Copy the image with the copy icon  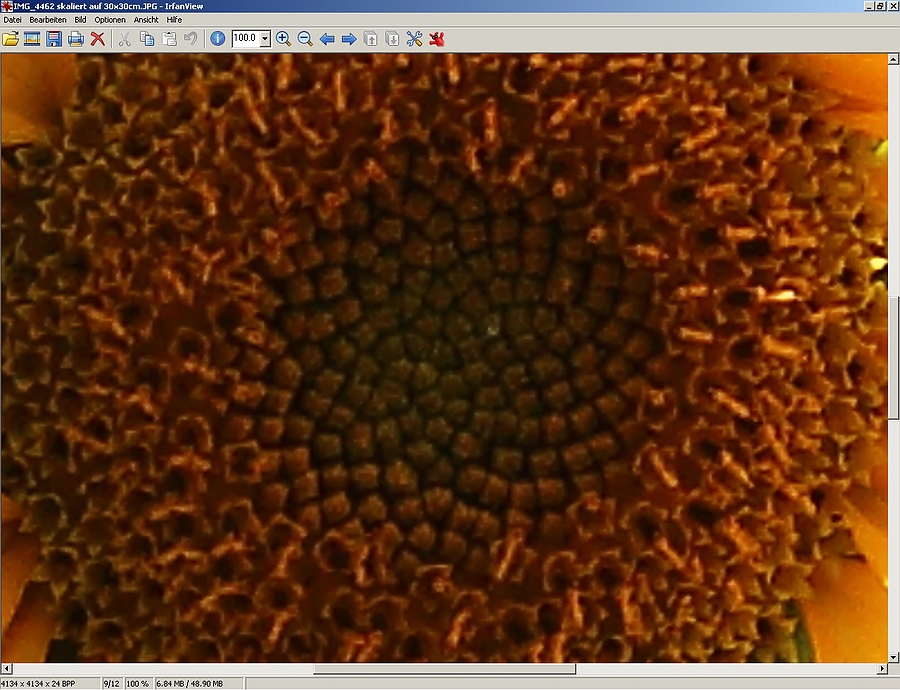147,39
